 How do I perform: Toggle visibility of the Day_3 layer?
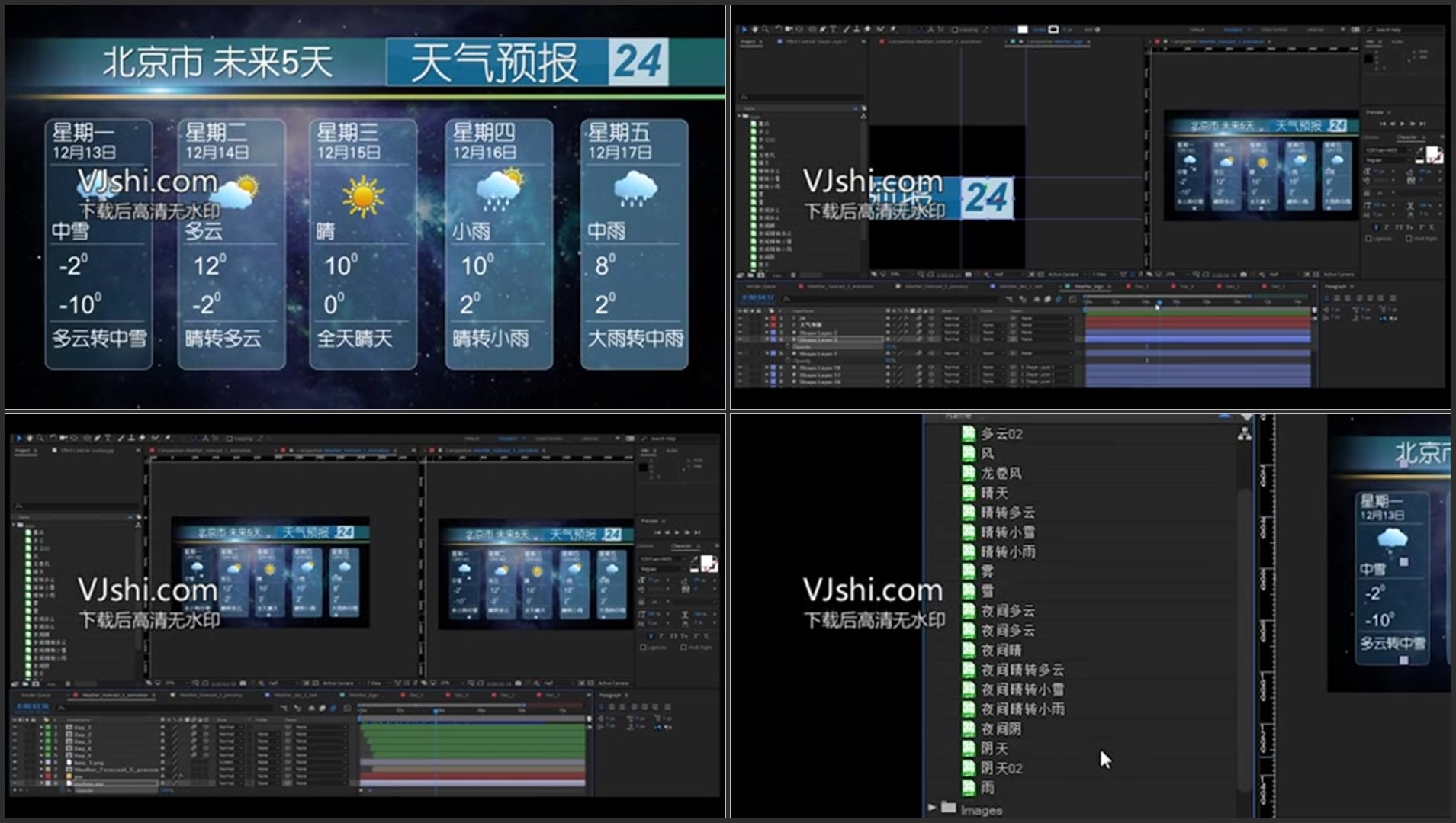[15, 741]
